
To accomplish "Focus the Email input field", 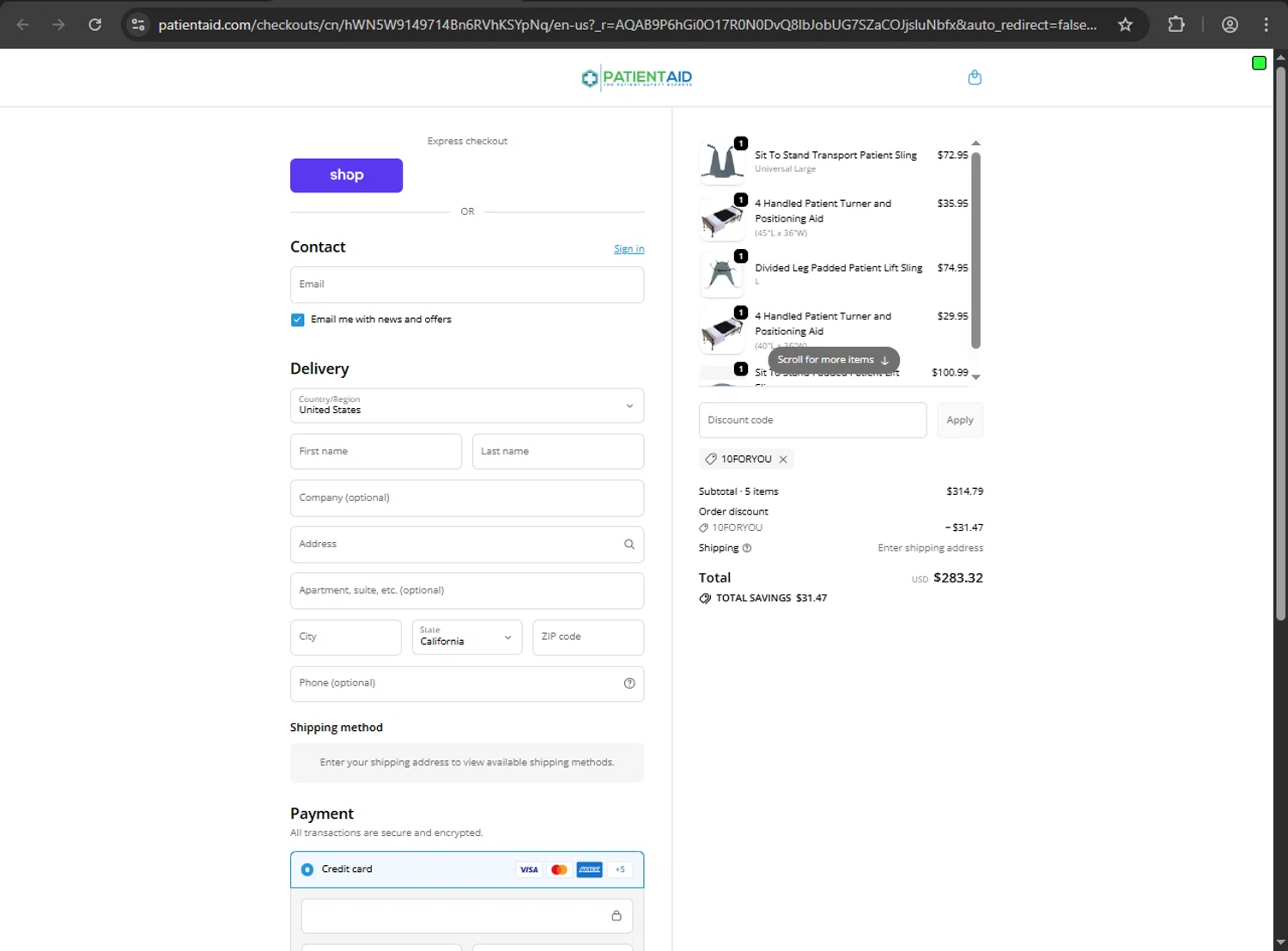I will click(467, 284).
